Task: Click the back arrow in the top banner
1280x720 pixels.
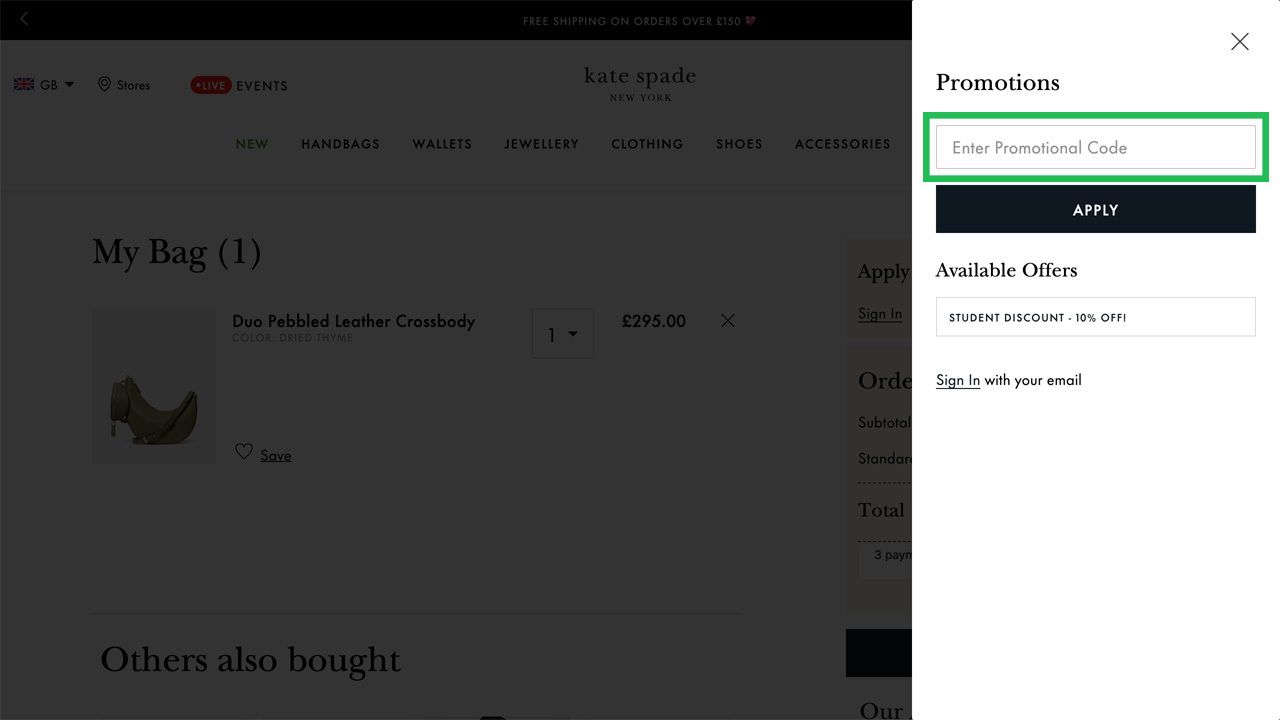Action: coord(24,19)
